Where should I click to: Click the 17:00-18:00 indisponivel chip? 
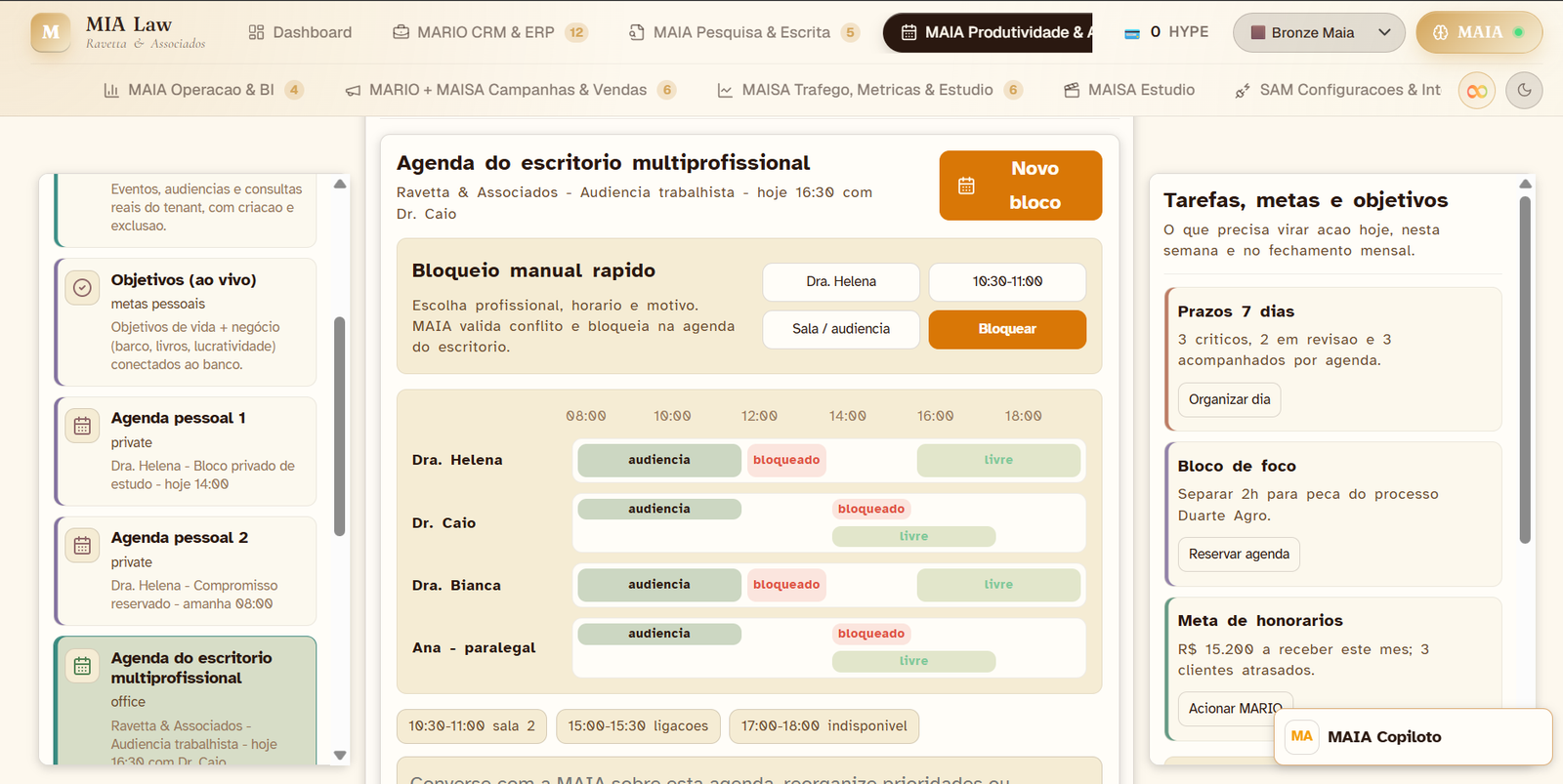(x=824, y=726)
